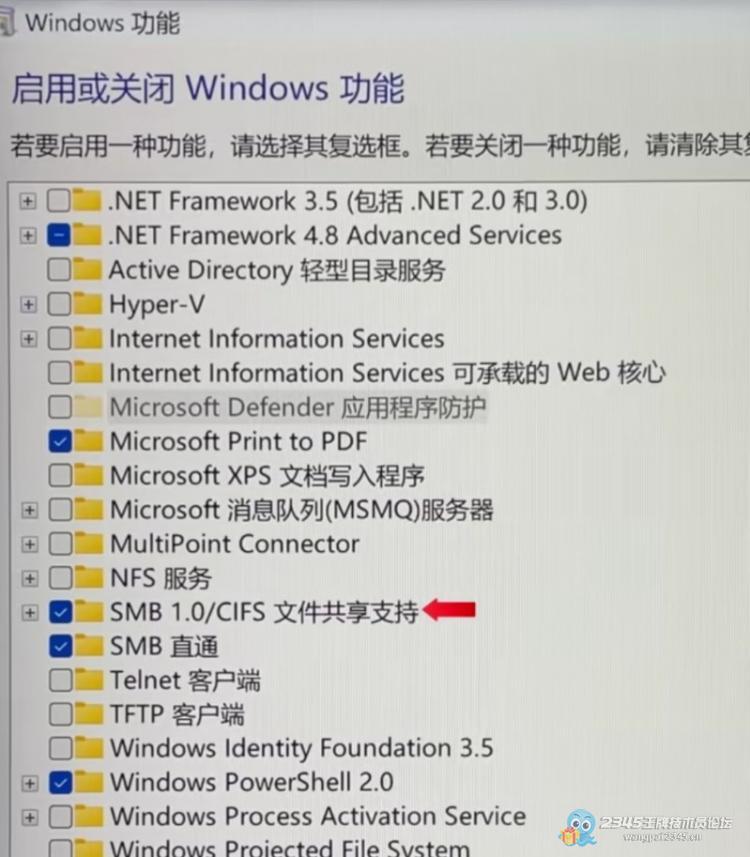Expand Internet Information Services node
Viewport: 750px width, 857px height.
coord(28,339)
